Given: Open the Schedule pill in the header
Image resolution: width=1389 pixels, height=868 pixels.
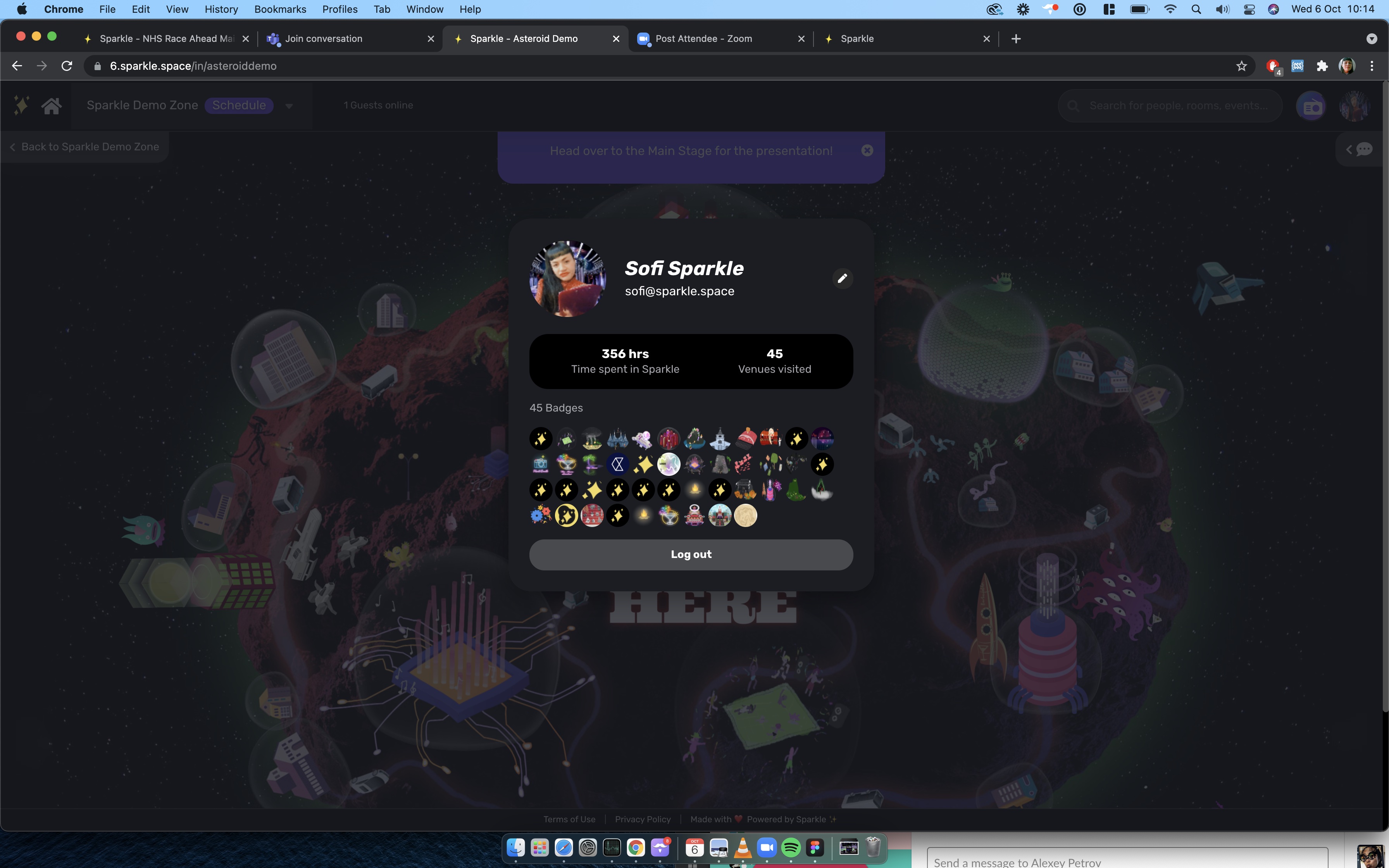Looking at the screenshot, I should 239,106.
